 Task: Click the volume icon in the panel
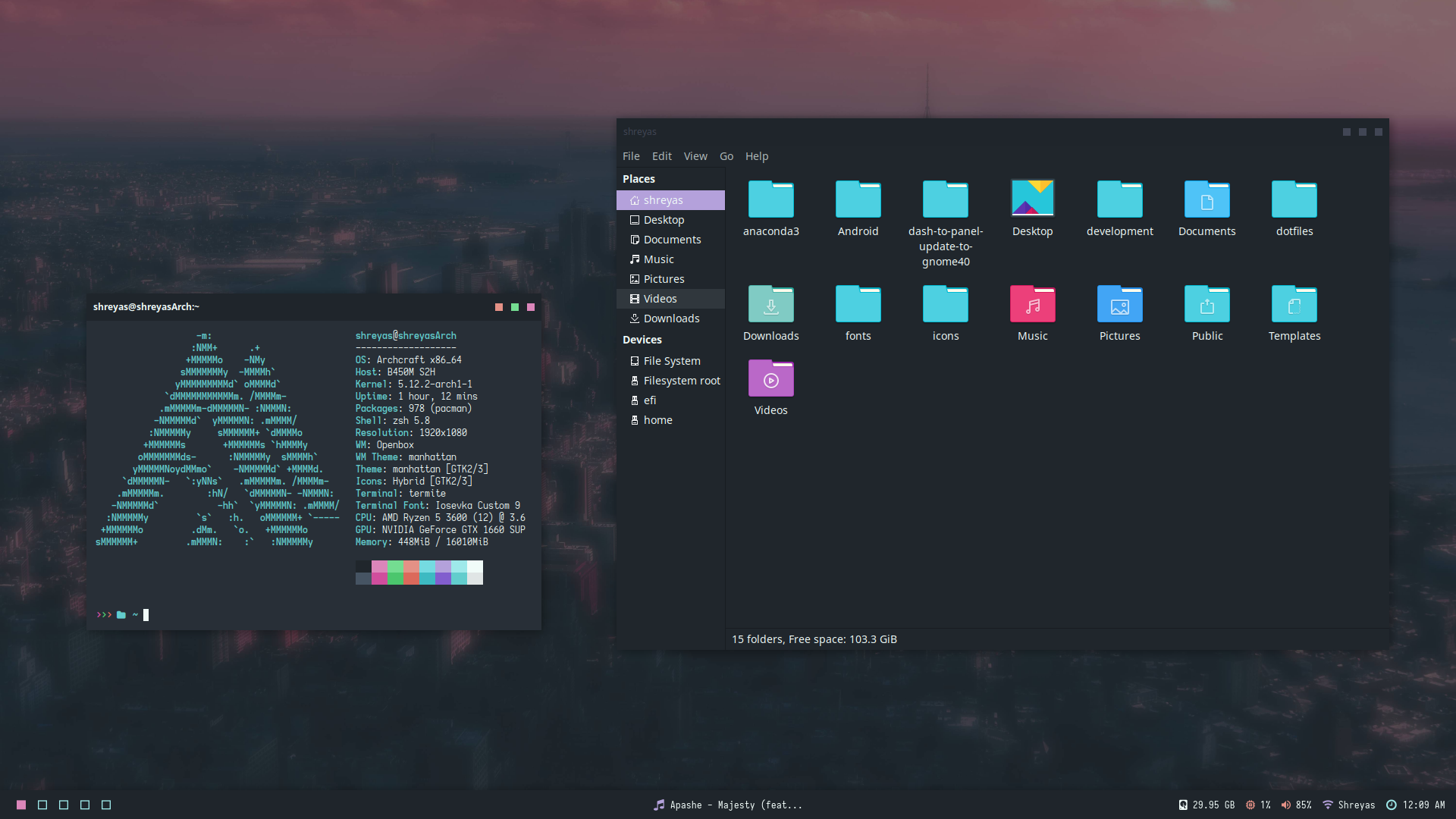(x=1285, y=805)
